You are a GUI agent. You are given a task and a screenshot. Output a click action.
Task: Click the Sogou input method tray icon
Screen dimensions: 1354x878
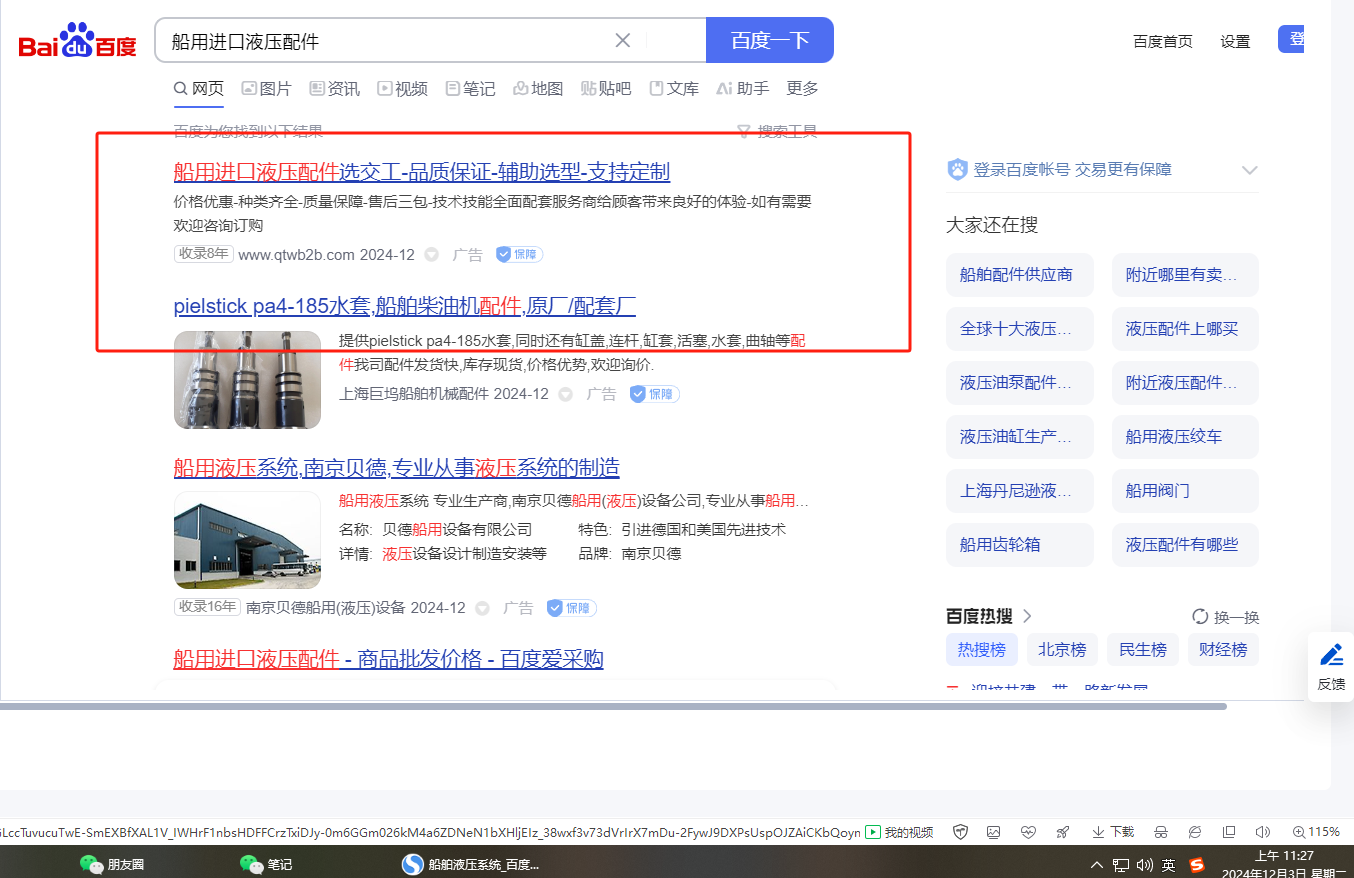coord(1197,865)
